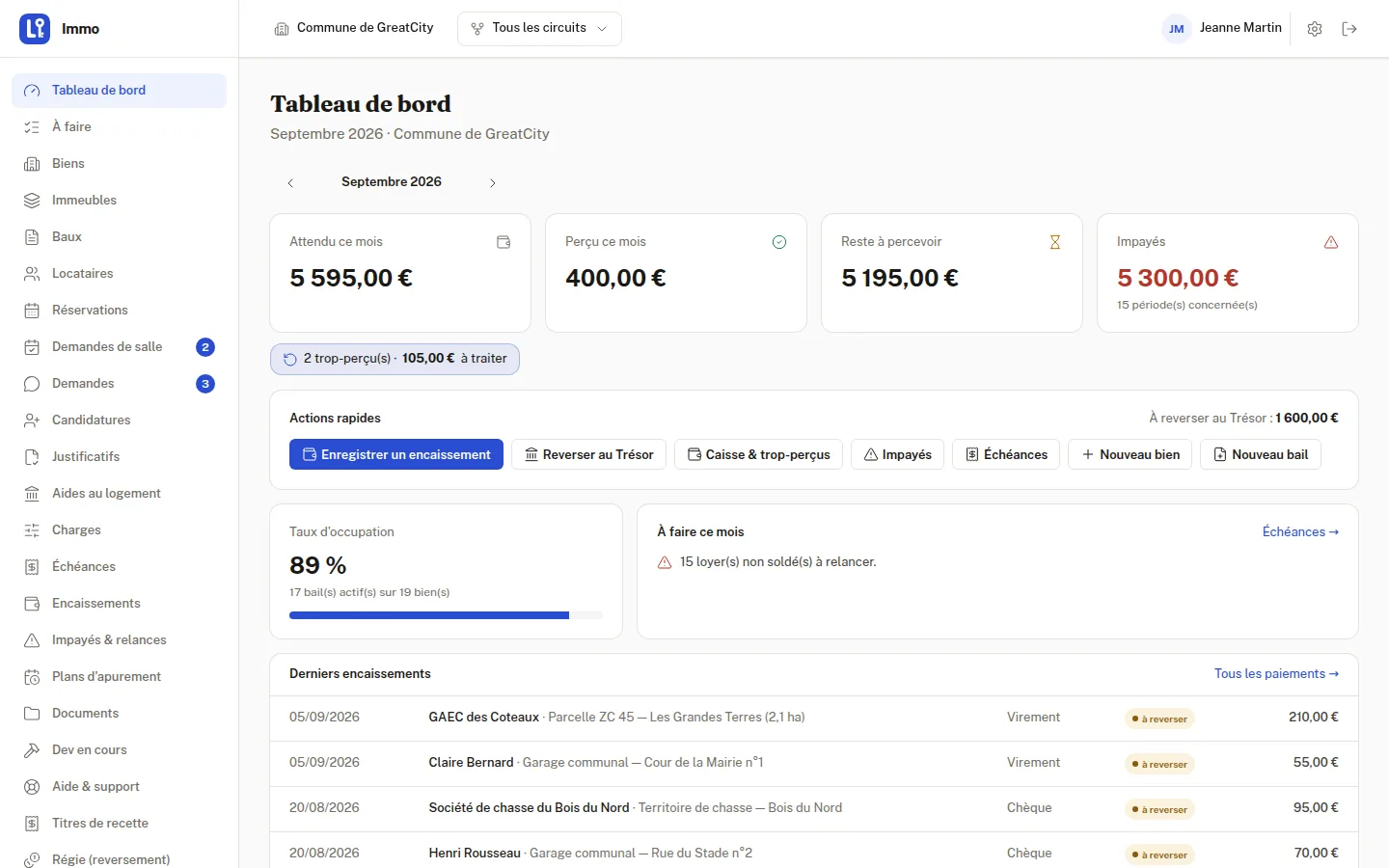Follow the Tous les paiements → link

(x=1276, y=673)
